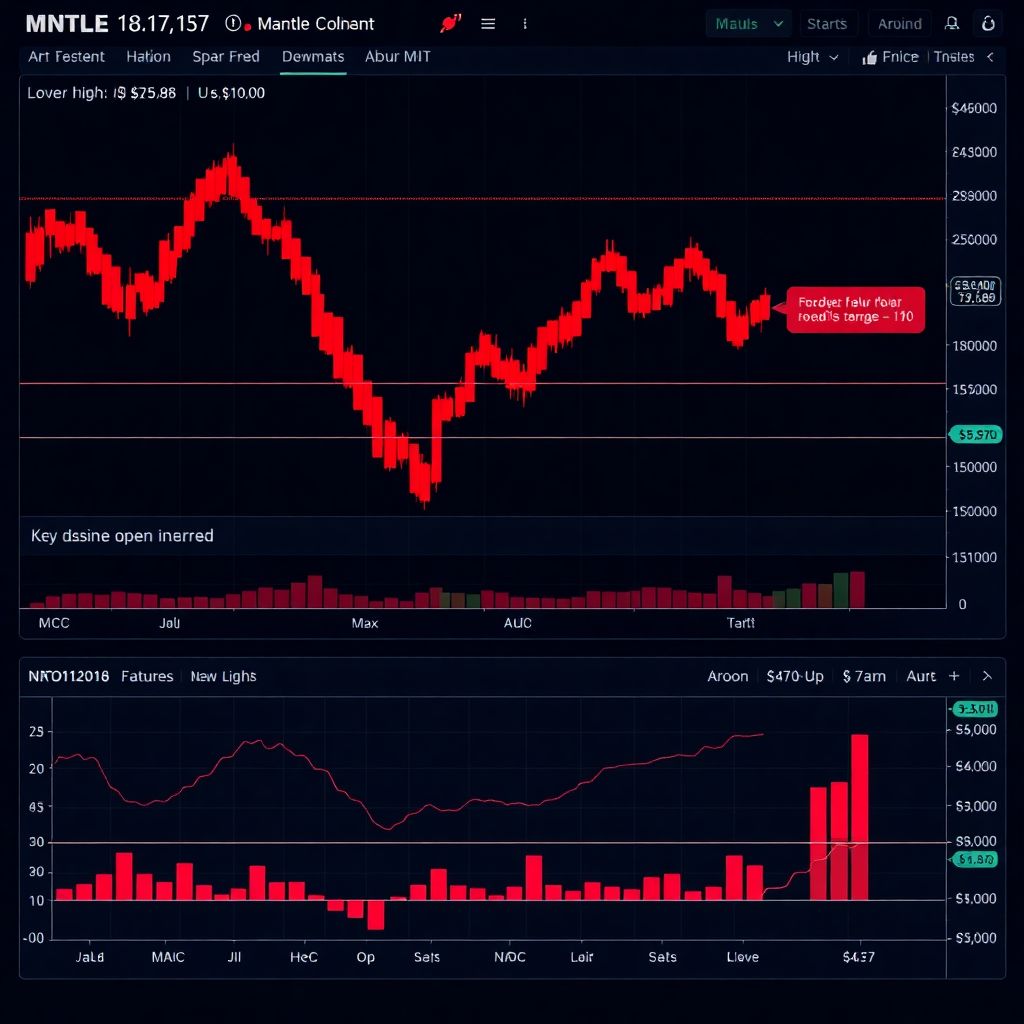
Task: Click the circular icon at top-right corner
Action: [x=988, y=24]
